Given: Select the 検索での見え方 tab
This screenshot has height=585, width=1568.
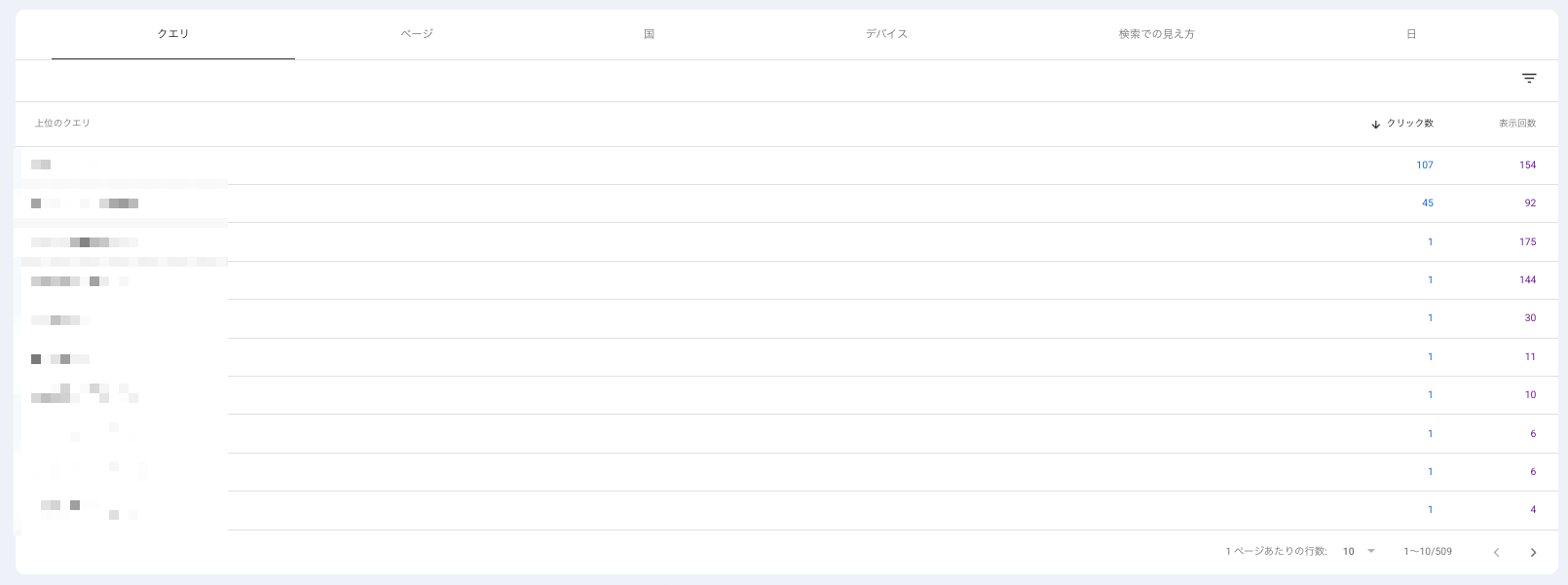Looking at the screenshot, I should coord(1156,34).
